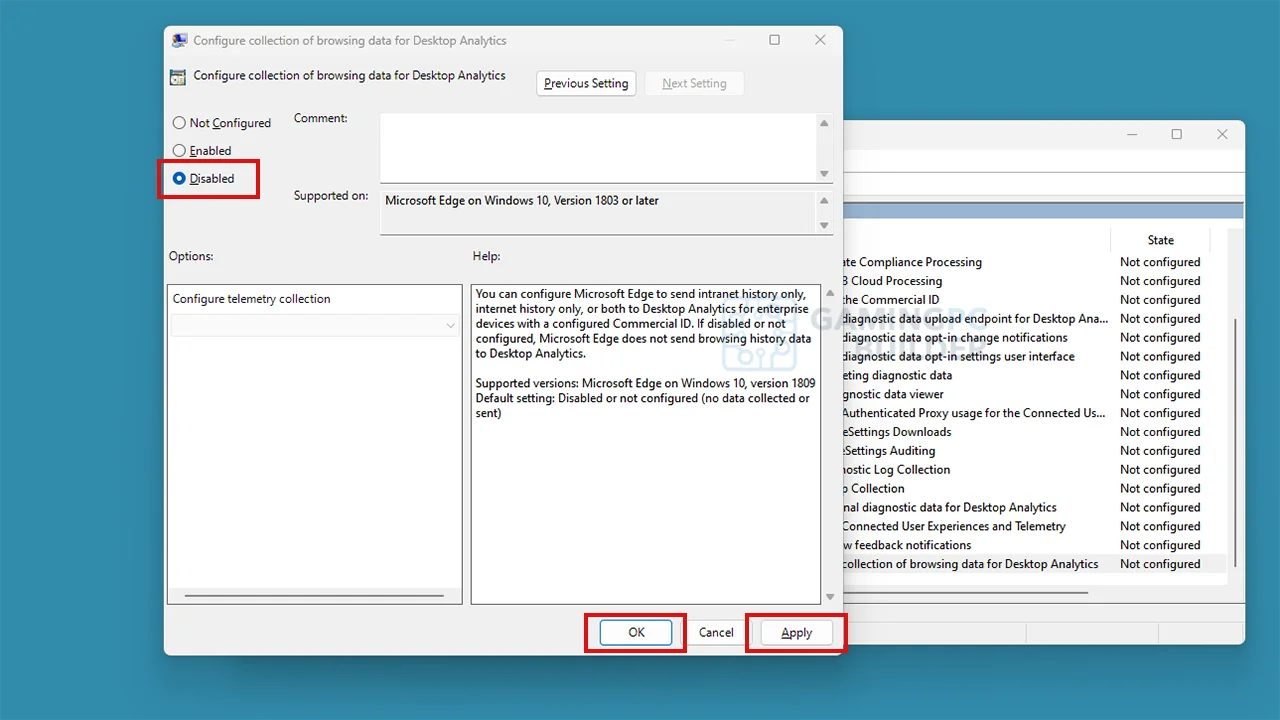Click the Help pane scroll up arrow
The width and height of the screenshot is (1280, 720).
pos(829,294)
